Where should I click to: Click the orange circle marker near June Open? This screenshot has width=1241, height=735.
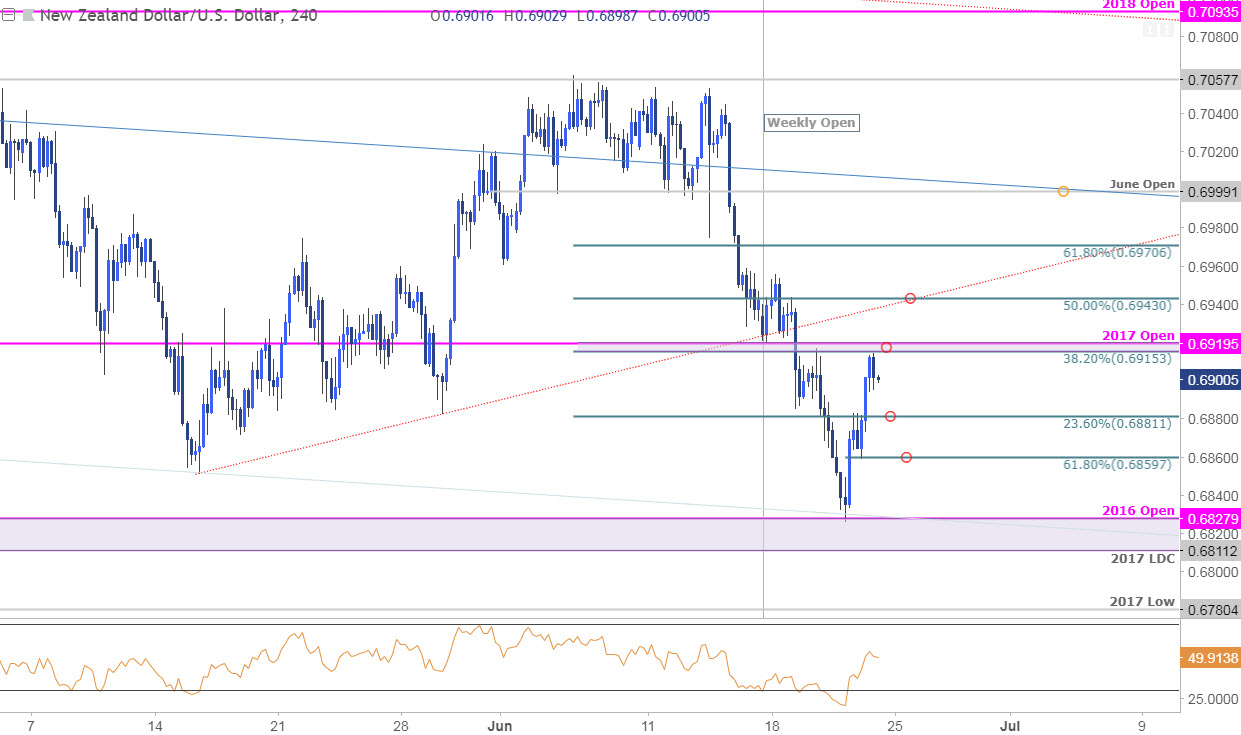coord(1063,191)
